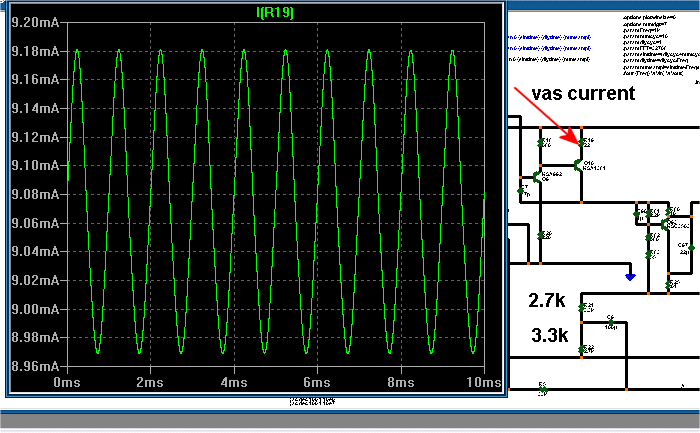
Task: Click the 4ms label on the time axis
Action: pyautogui.click(x=234, y=383)
